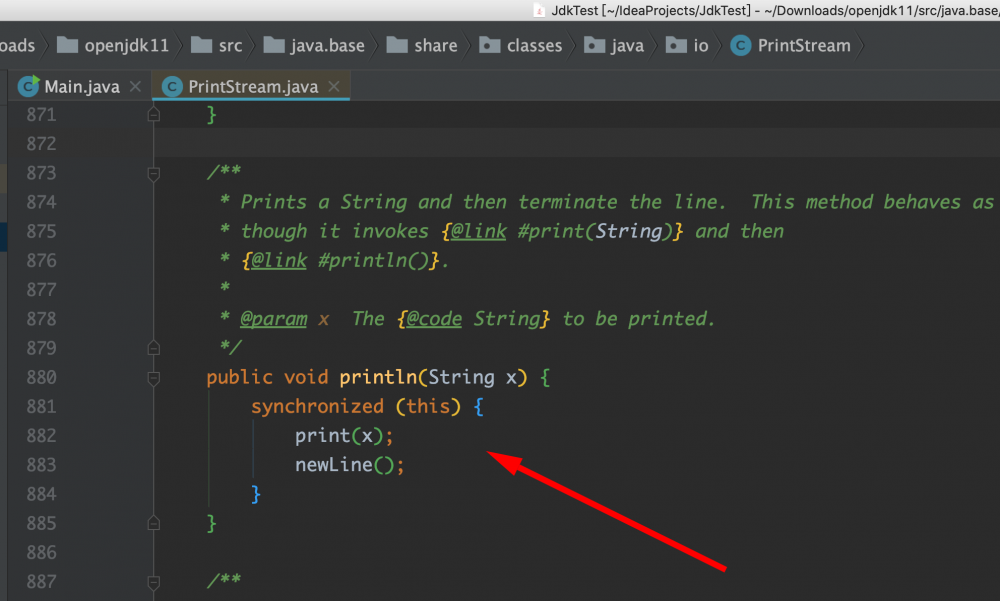This screenshot has width=1000, height=601.
Task: Click the print(x) call on line 882
Action: (339, 436)
